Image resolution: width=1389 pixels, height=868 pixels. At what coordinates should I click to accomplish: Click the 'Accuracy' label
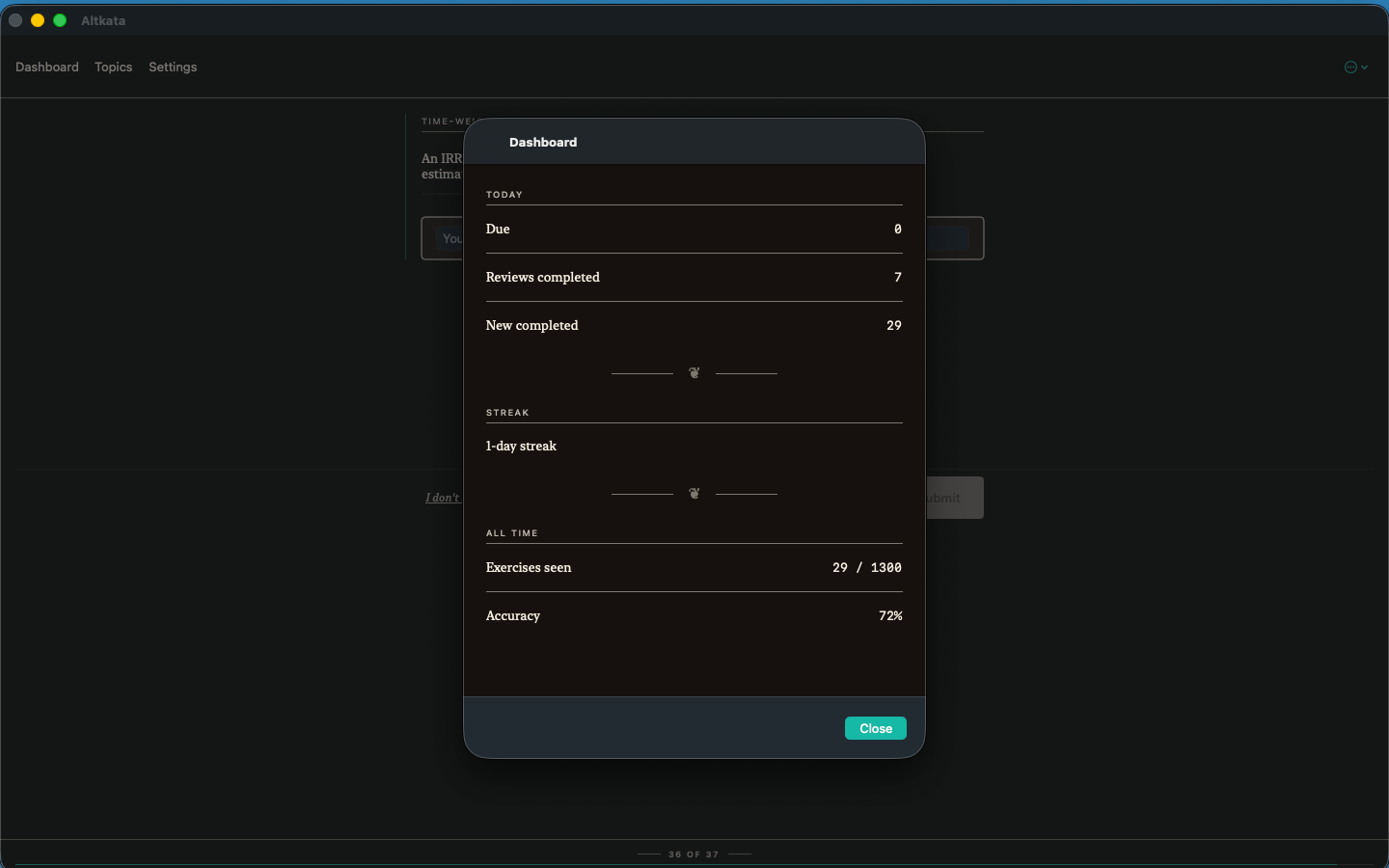click(513, 615)
